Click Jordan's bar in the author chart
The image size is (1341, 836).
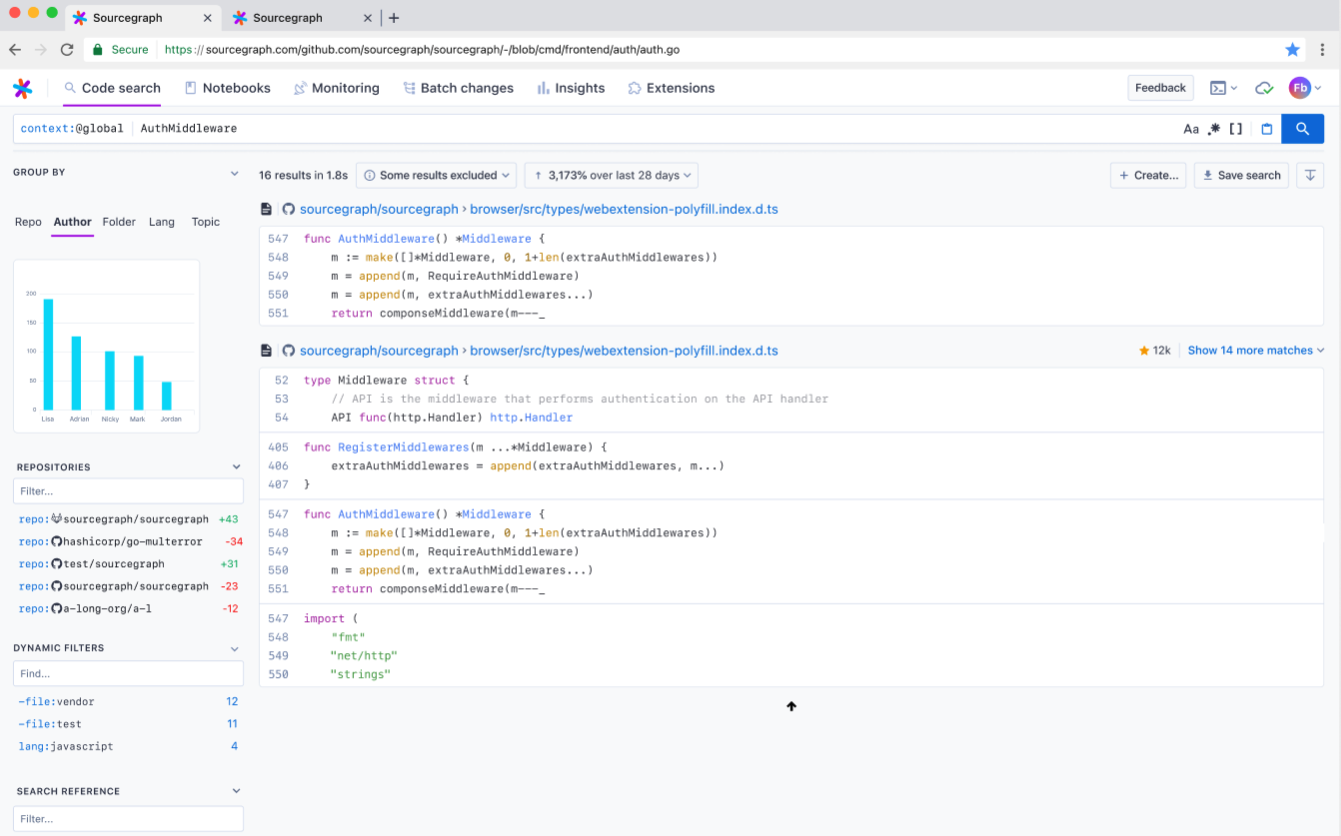coord(167,396)
